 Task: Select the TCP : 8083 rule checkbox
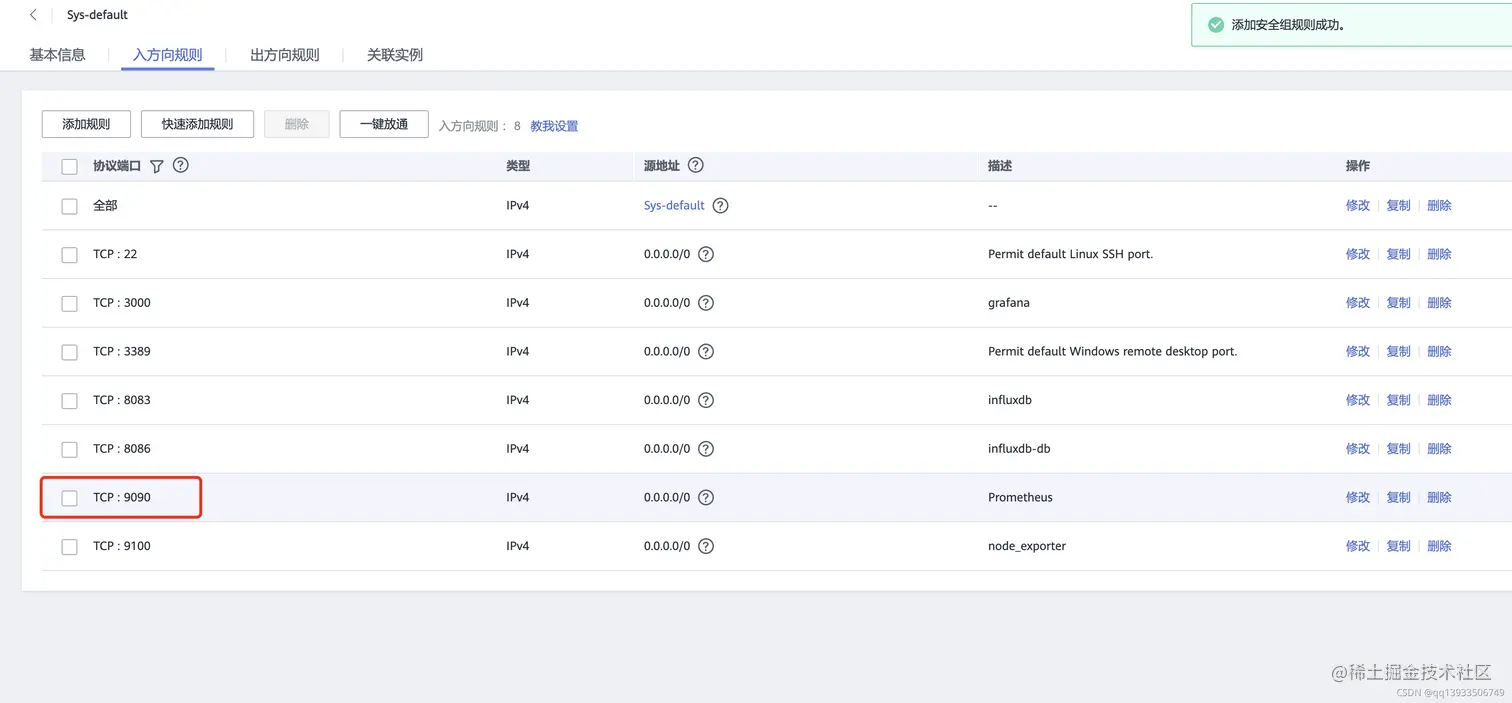pyautogui.click(x=69, y=401)
